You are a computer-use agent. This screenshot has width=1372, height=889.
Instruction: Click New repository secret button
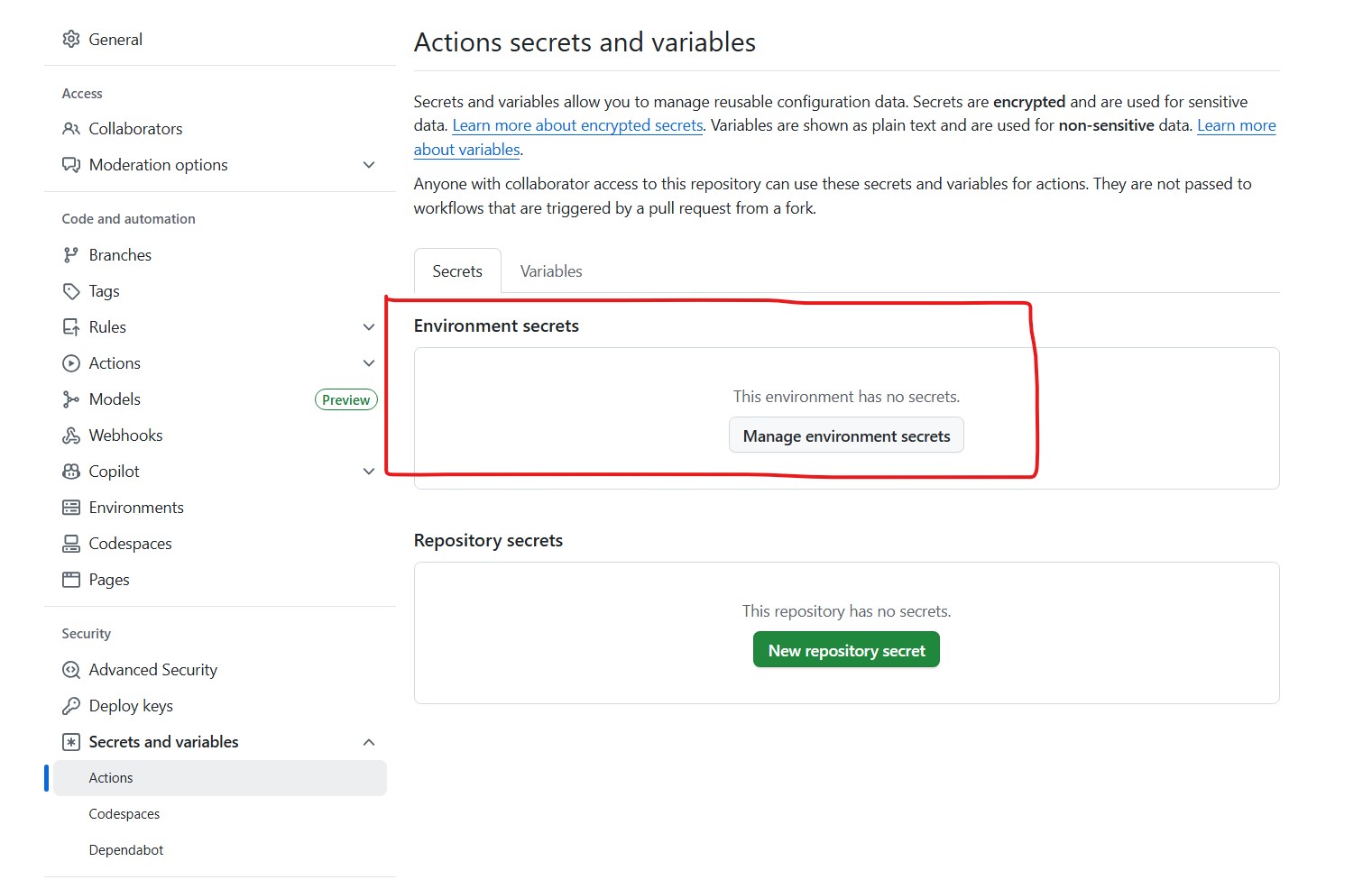846,650
